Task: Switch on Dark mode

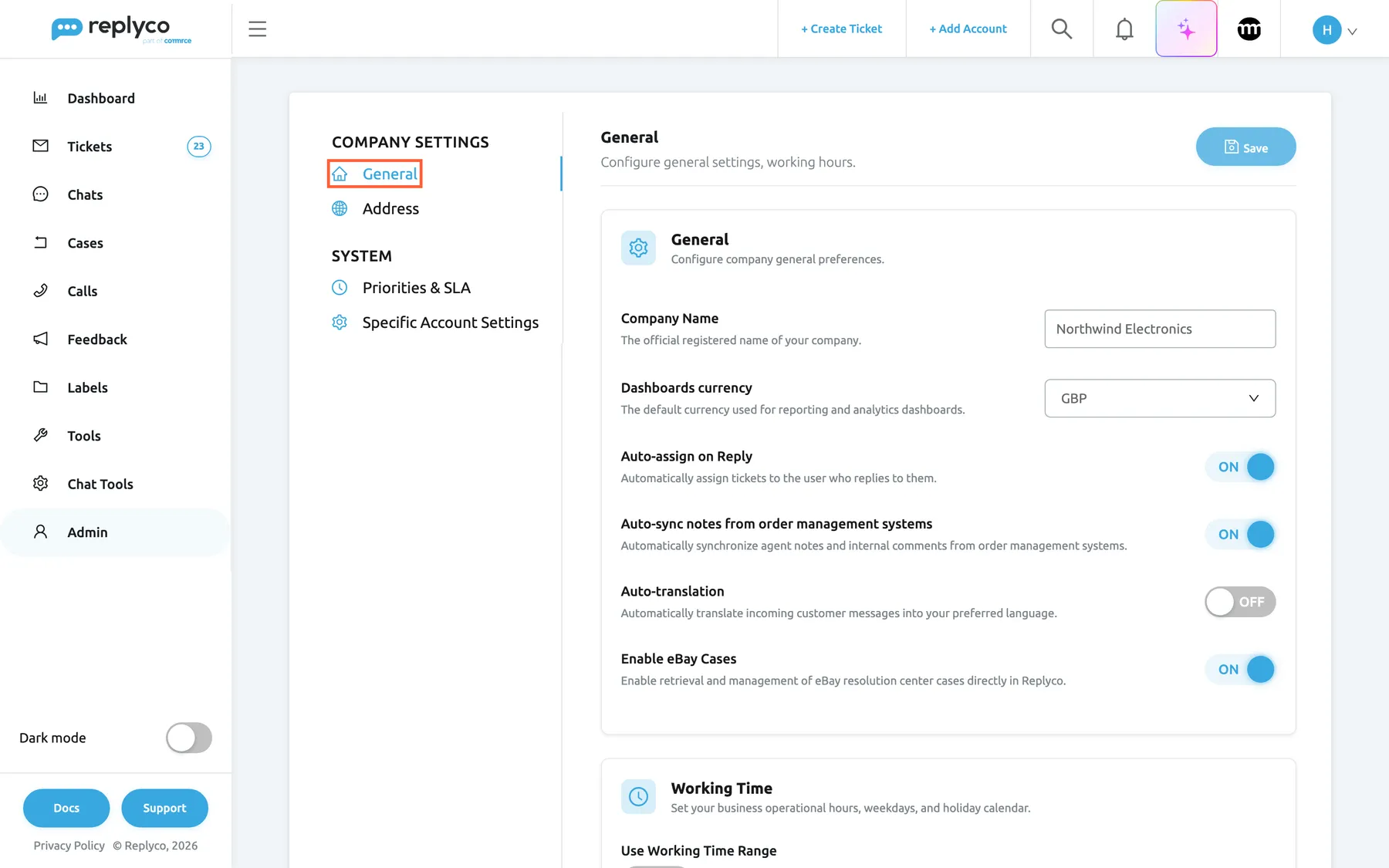Action: [189, 738]
